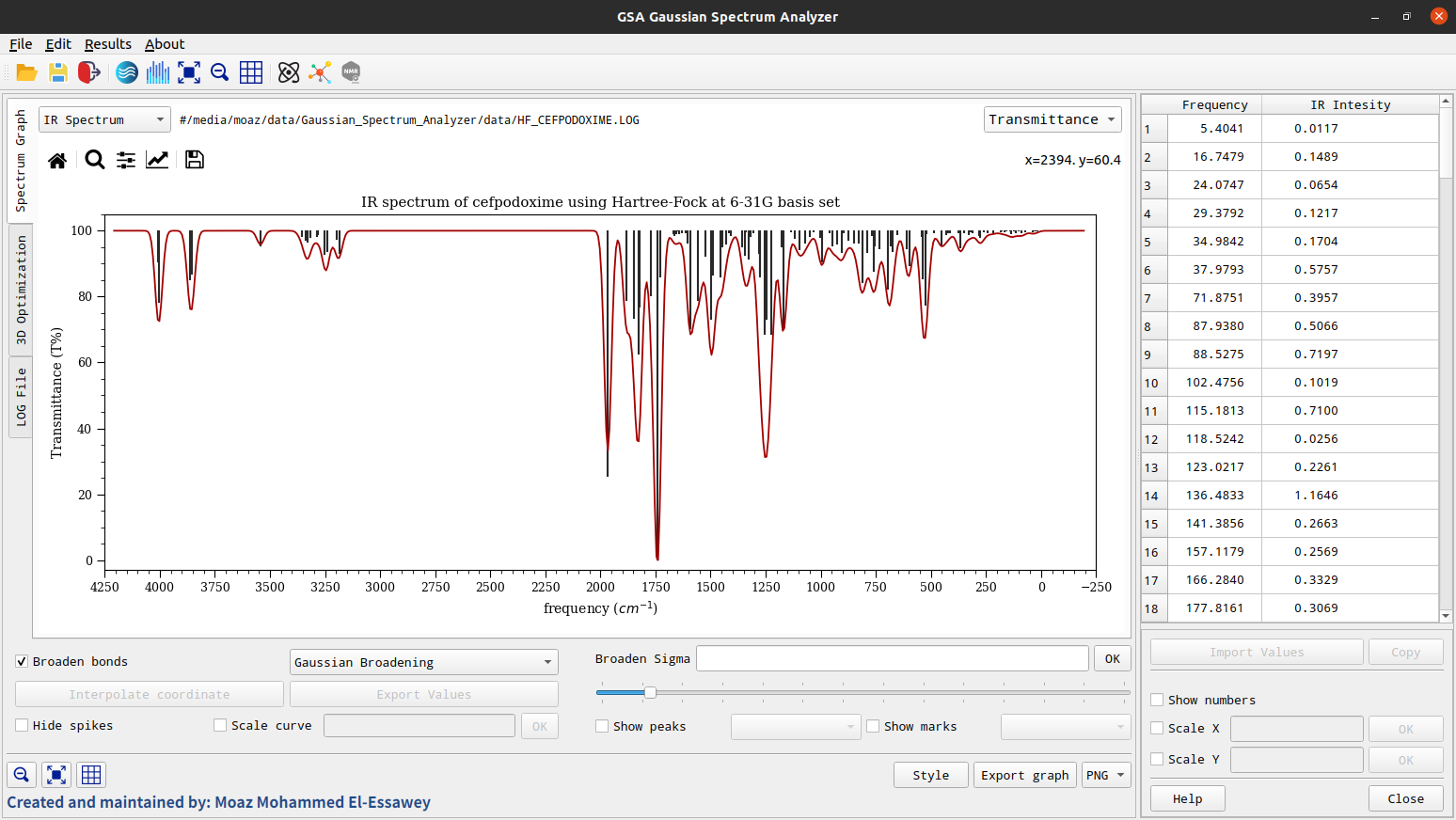Switch to the 3D Optimization tab
The width and height of the screenshot is (1456, 820).
(21, 290)
